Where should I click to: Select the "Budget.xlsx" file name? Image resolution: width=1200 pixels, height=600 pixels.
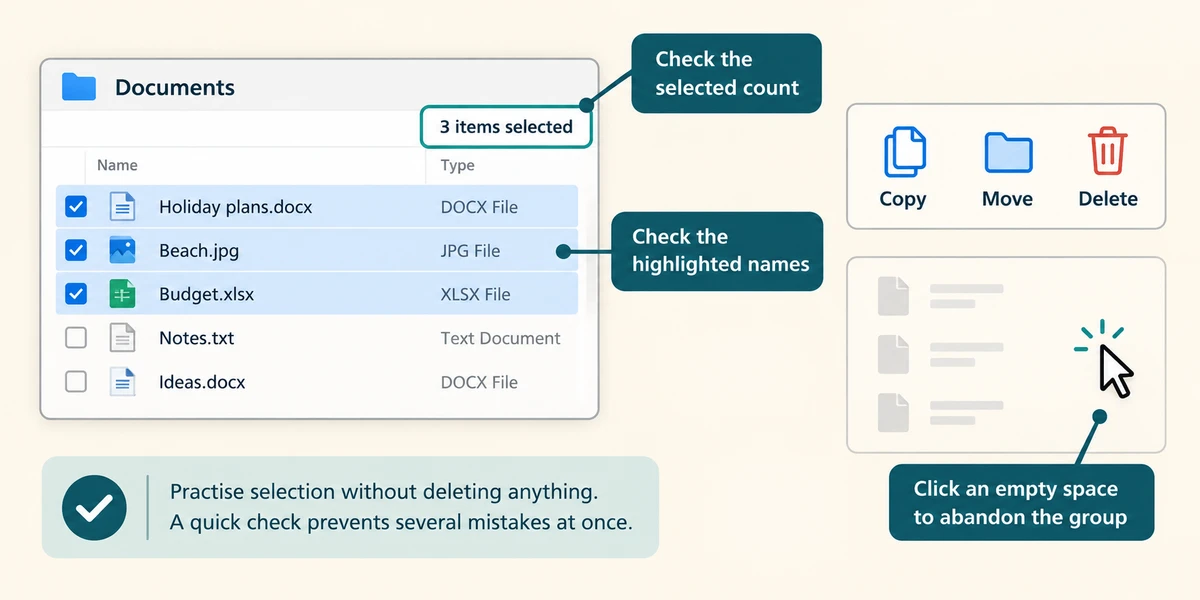206,294
